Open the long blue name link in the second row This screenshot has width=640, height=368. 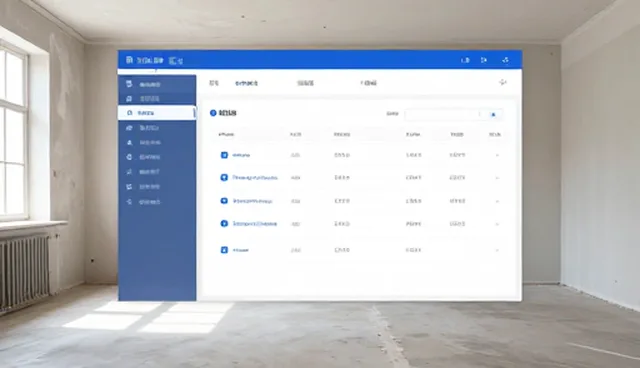pos(255,178)
